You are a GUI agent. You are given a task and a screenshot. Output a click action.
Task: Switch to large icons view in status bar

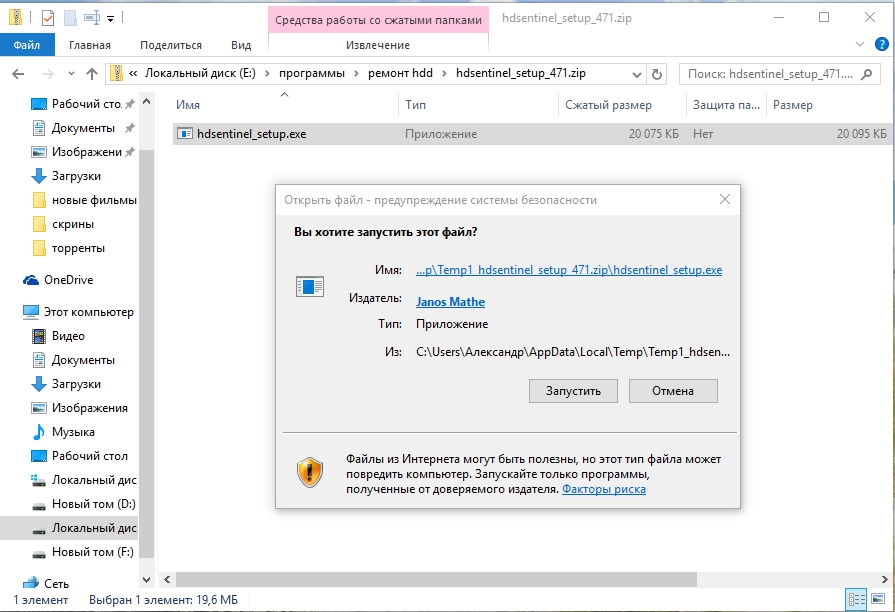pos(878,599)
